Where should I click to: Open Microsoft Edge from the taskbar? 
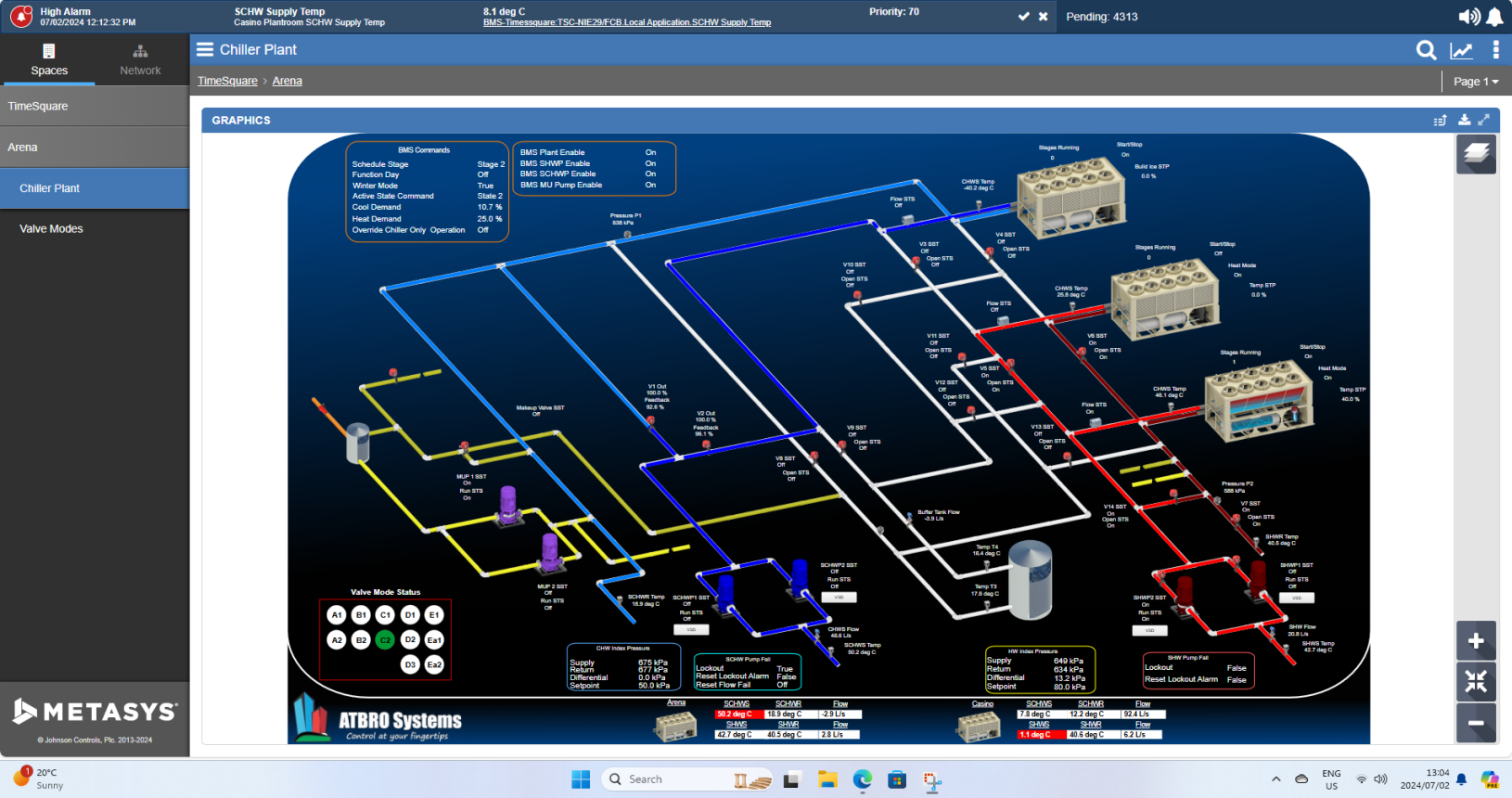863,779
